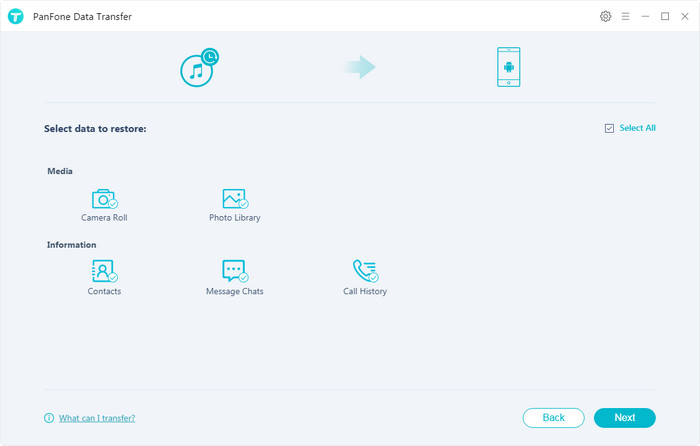Image resolution: width=700 pixels, height=446 pixels.
Task: Click the info icon beside What can I transfer
Action: [x=49, y=418]
